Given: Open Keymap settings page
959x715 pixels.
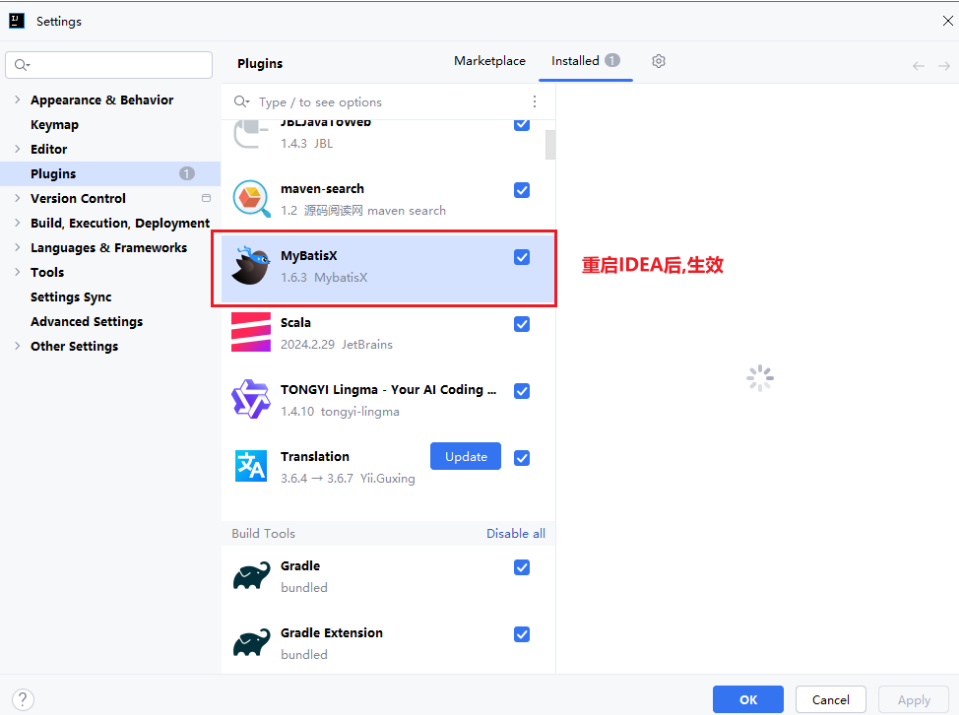Looking at the screenshot, I should (x=54, y=125).
